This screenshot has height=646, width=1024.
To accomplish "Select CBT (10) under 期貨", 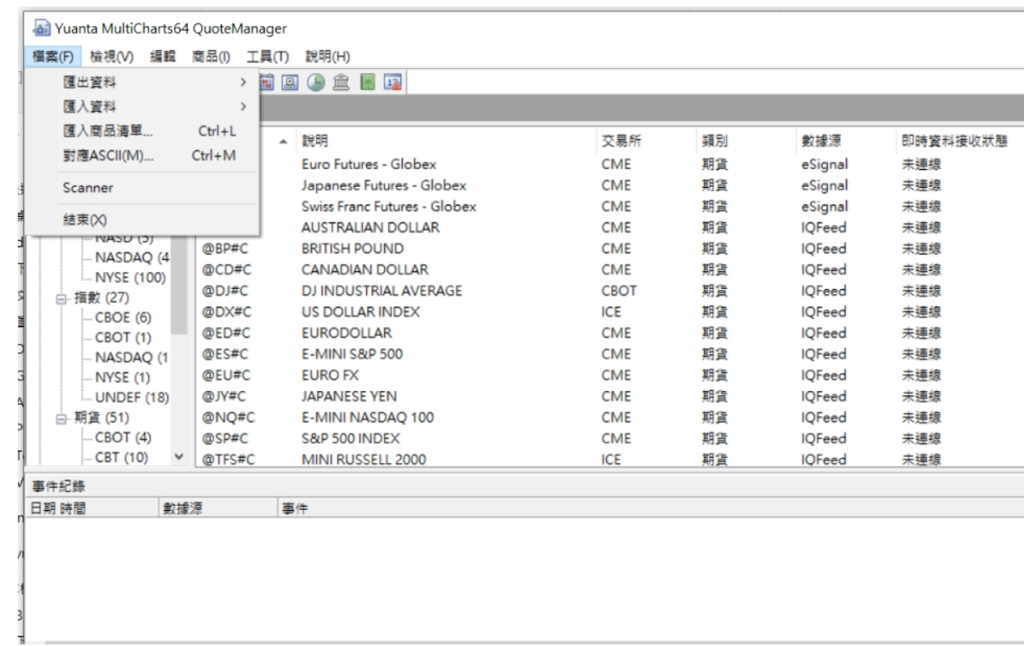I will tap(121, 457).
